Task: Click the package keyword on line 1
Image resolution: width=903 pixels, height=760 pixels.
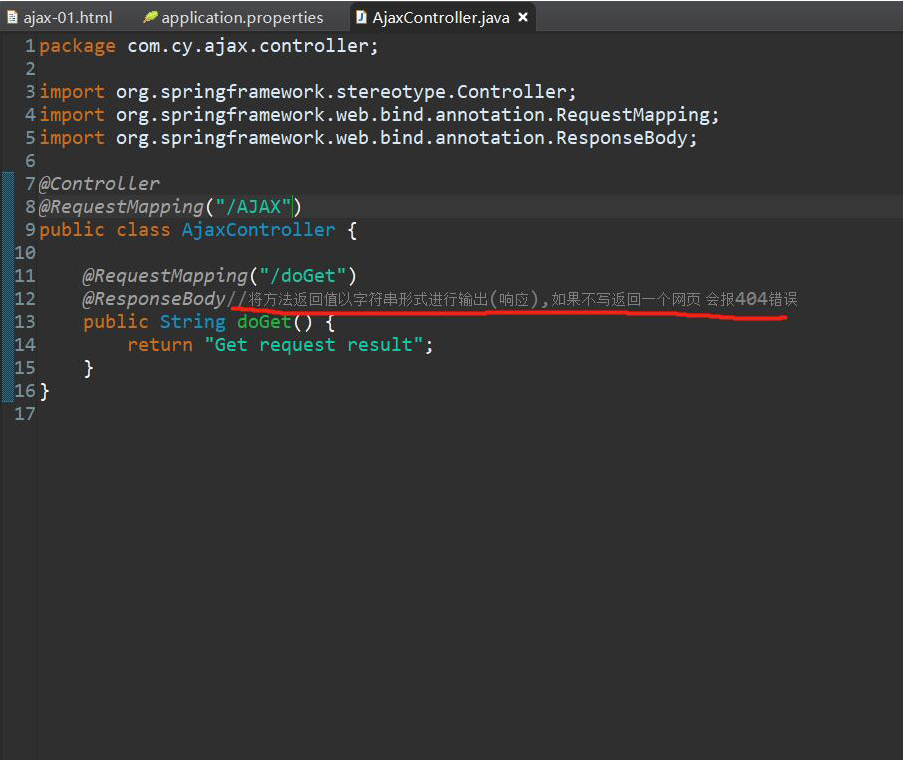Action: click(x=77, y=46)
